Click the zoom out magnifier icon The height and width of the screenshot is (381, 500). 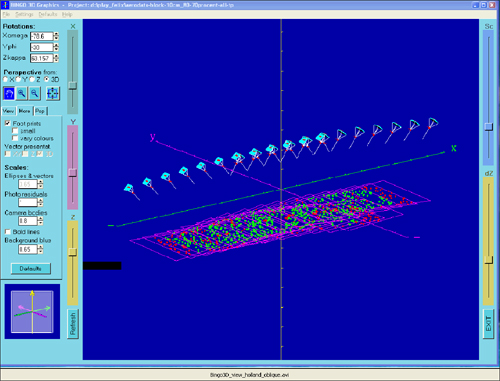tap(34, 94)
